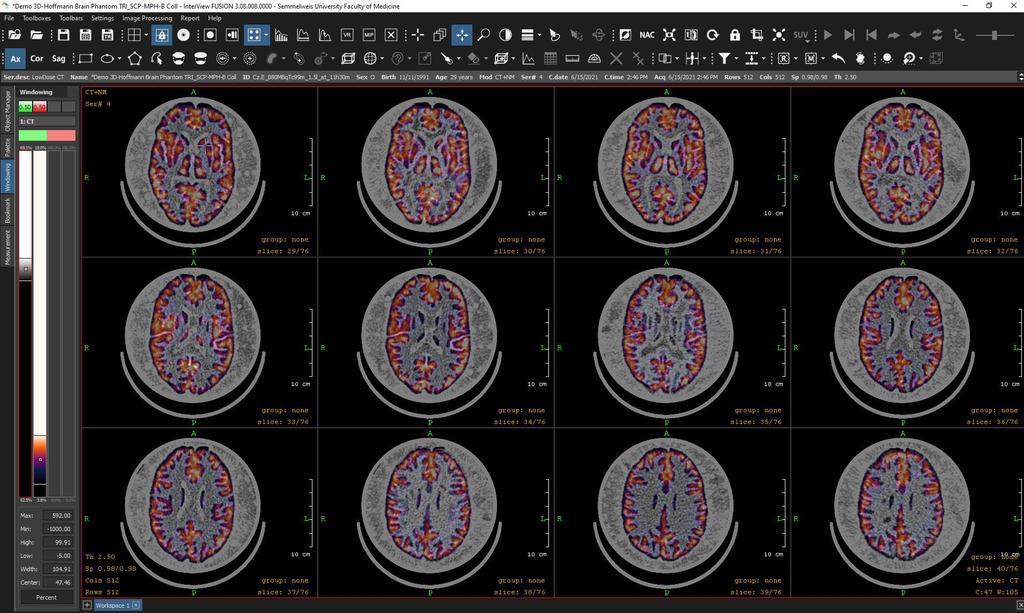The image size is (1024, 613).
Task: Click the half-filled contrast circle icon
Action: pyautogui.click(x=505, y=35)
